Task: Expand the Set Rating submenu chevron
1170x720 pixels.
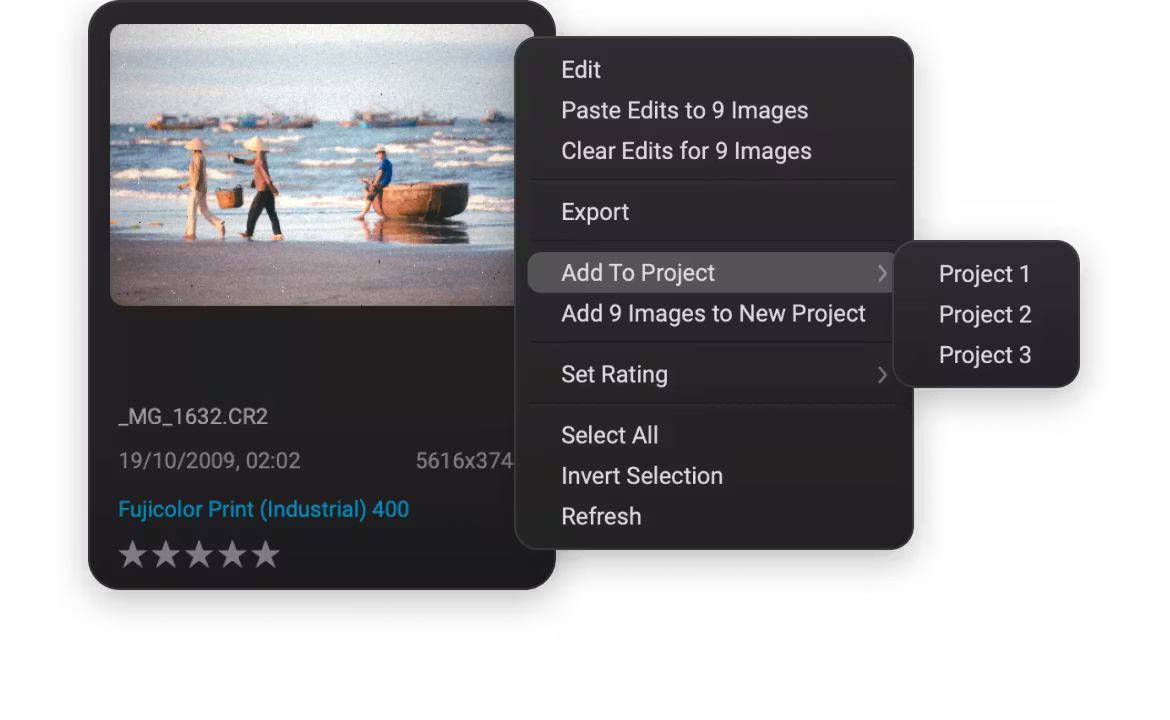Action: coord(882,375)
